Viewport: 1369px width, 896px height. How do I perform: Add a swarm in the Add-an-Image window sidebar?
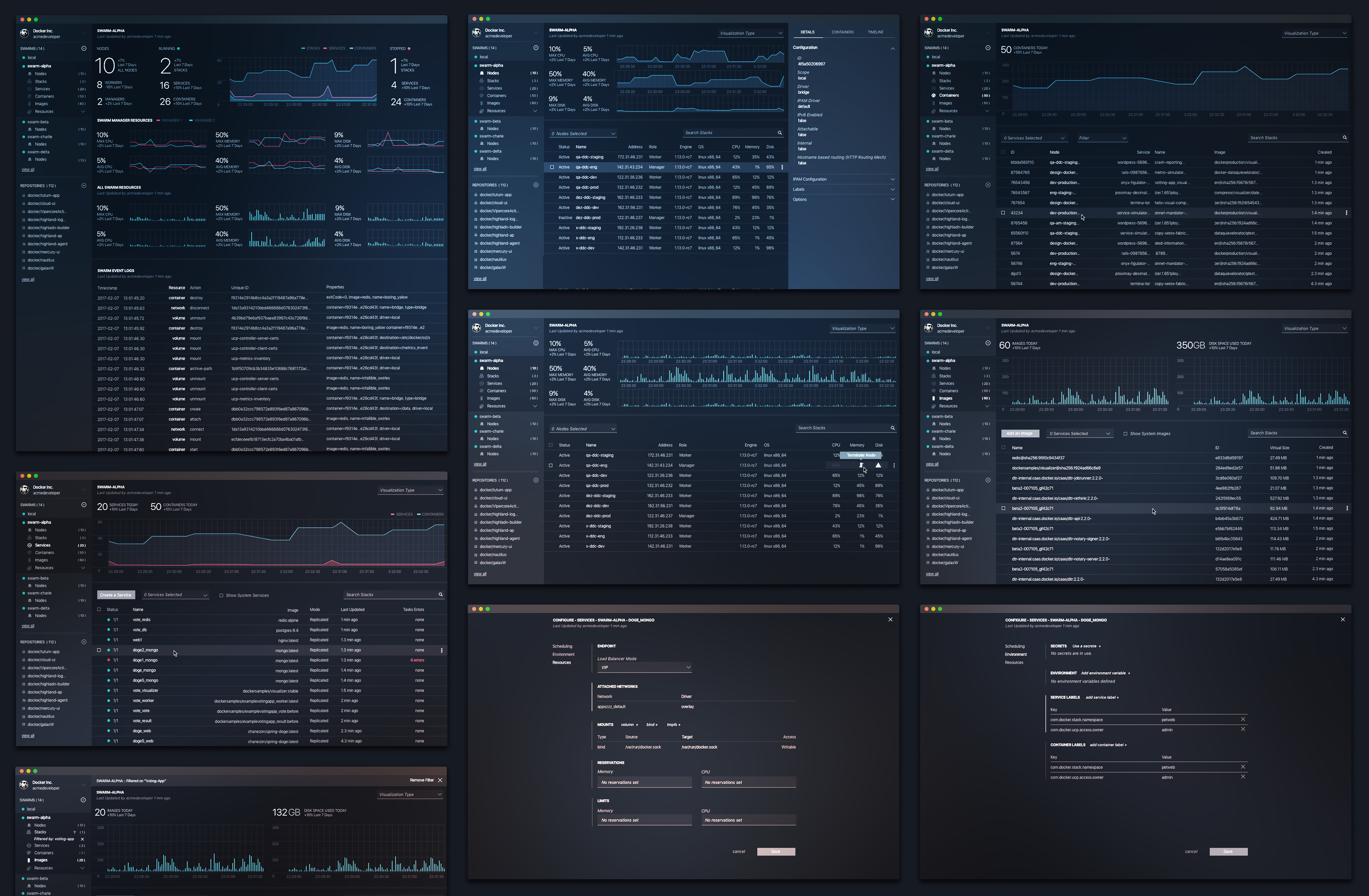tap(988, 343)
